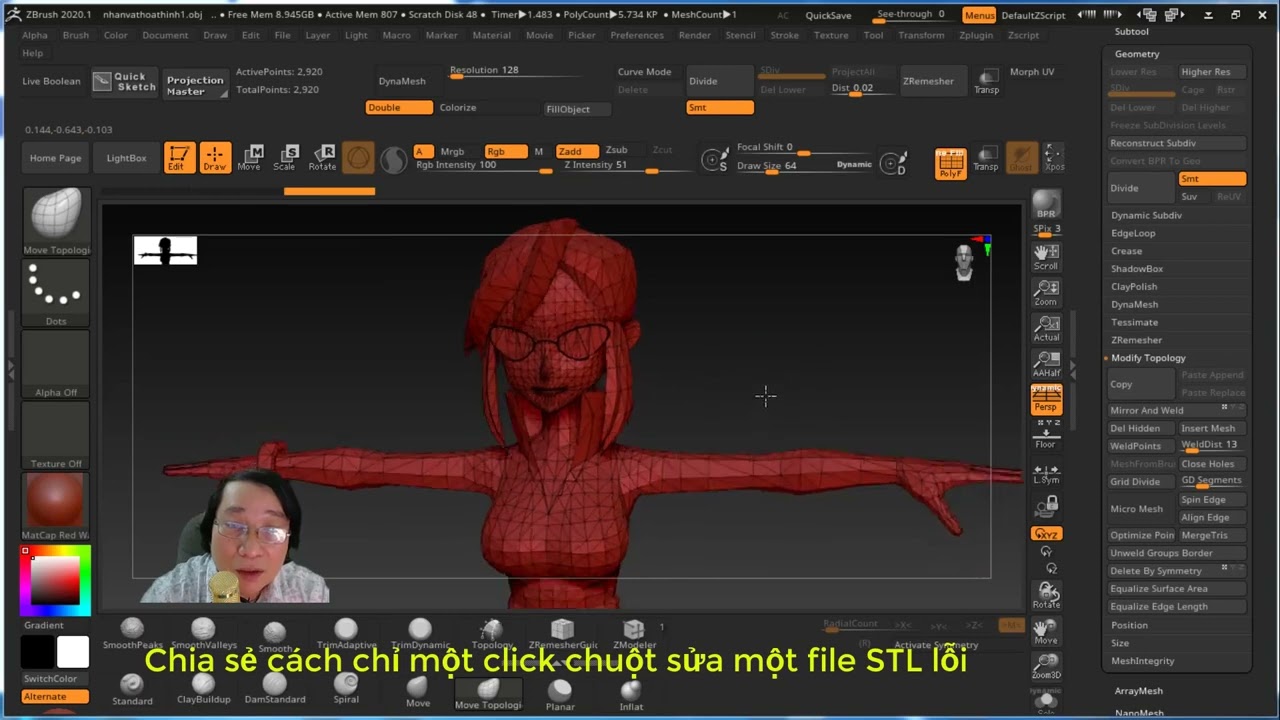The height and width of the screenshot is (720, 1280).
Task: Expand the MeshIntegrity section
Action: pyautogui.click(x=1142, y=661)
